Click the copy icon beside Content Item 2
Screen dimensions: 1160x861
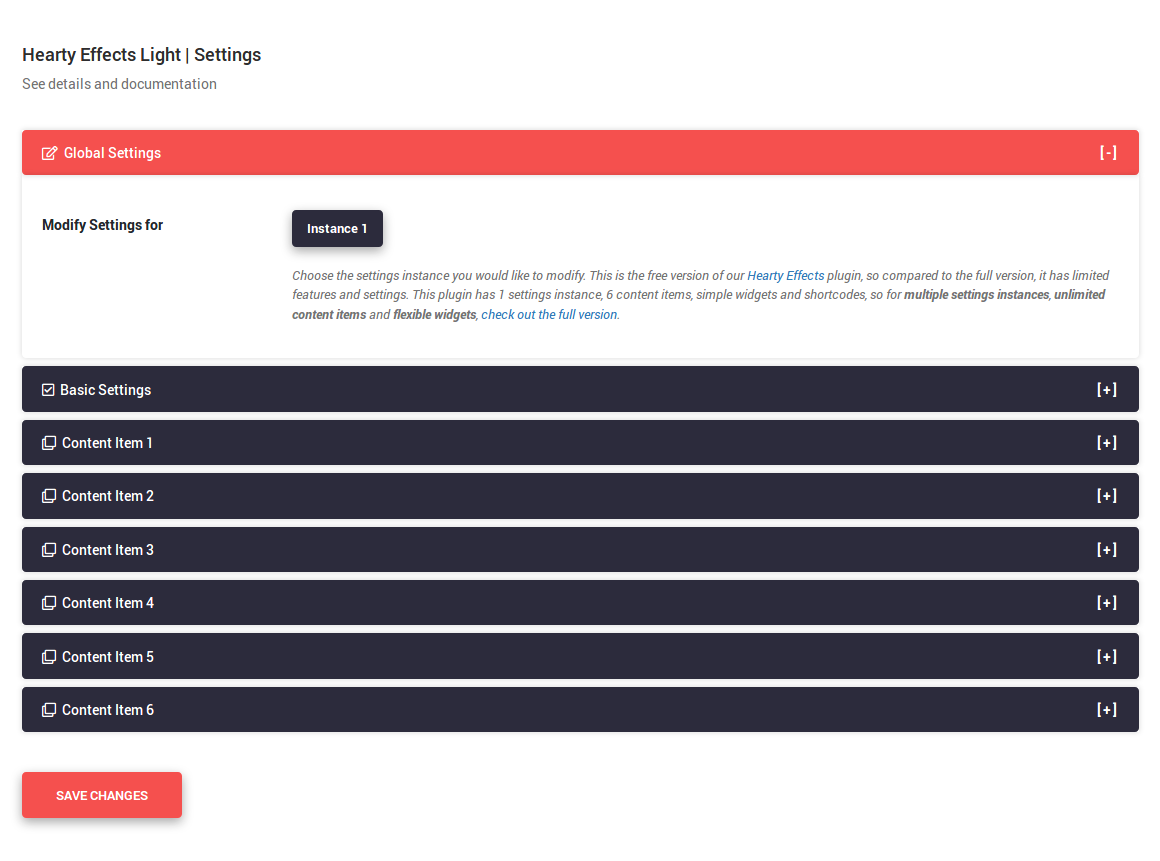[49, 496]
